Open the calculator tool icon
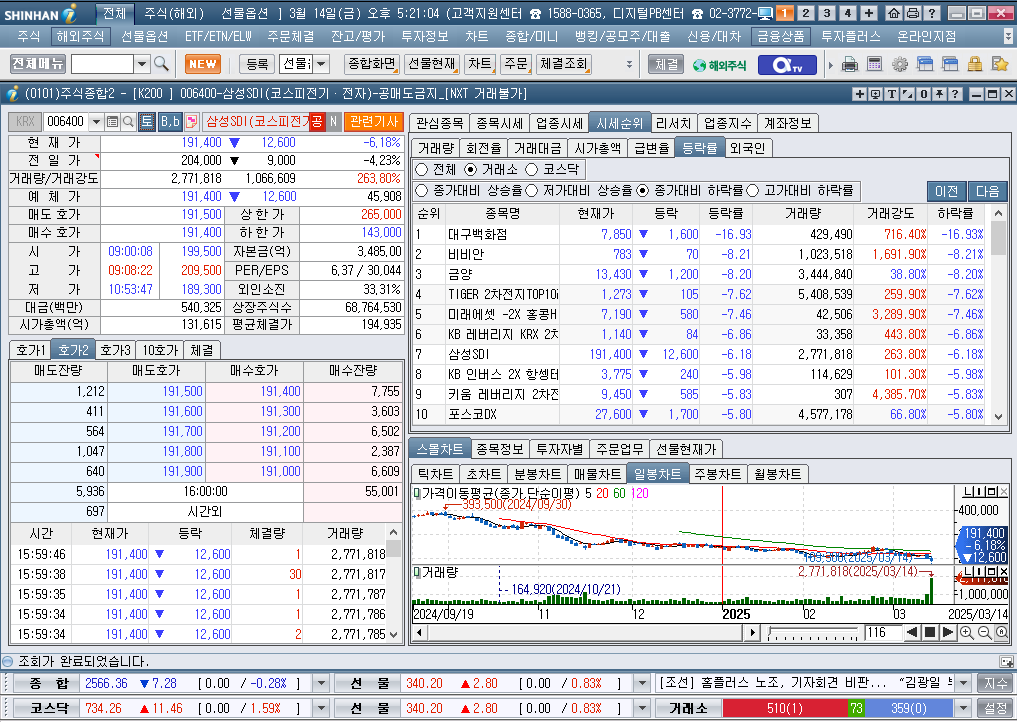 (x=874, y=64)
